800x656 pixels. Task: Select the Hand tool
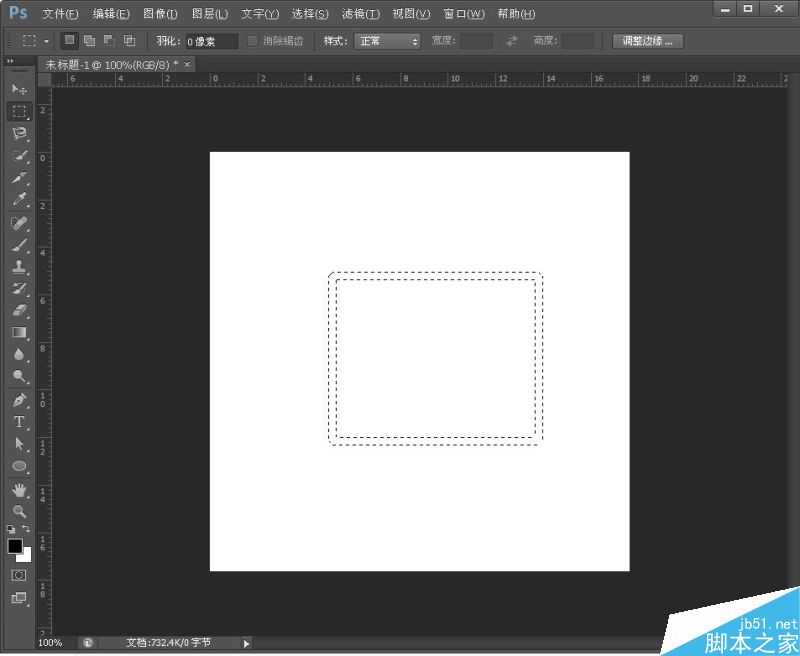pyautogui.click(x=19, y=489)
